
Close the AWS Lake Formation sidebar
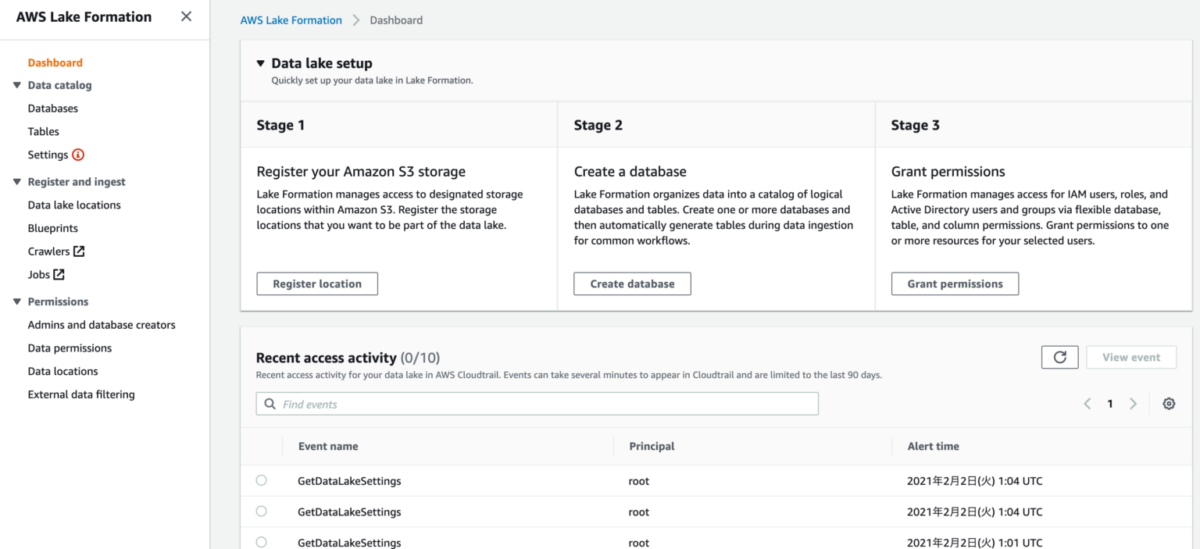click(x=186, y=17)
